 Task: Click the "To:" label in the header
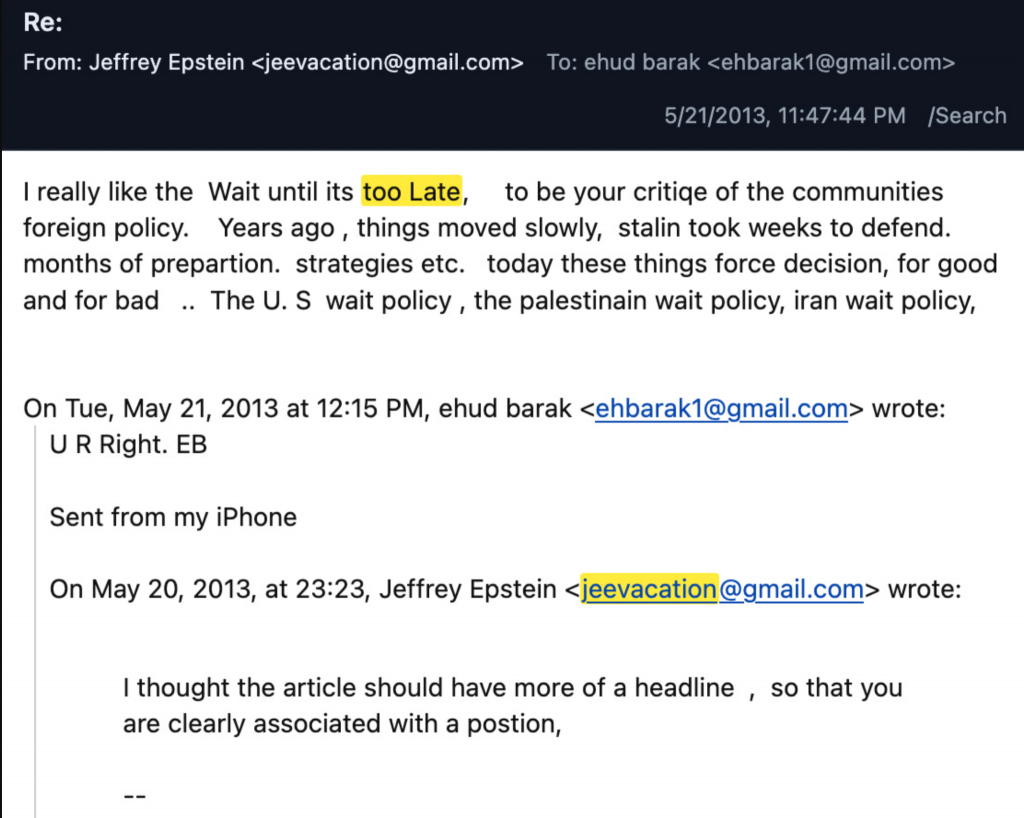[563, 62]
